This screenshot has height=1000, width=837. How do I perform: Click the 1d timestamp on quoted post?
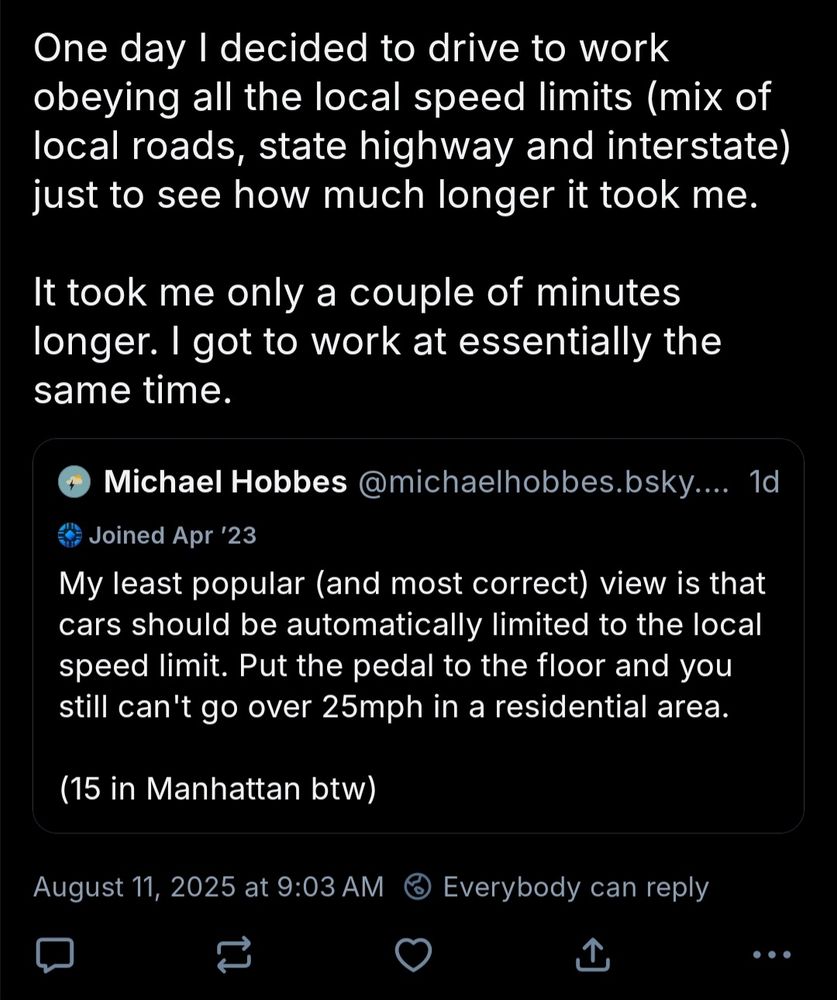pos(765,481)
